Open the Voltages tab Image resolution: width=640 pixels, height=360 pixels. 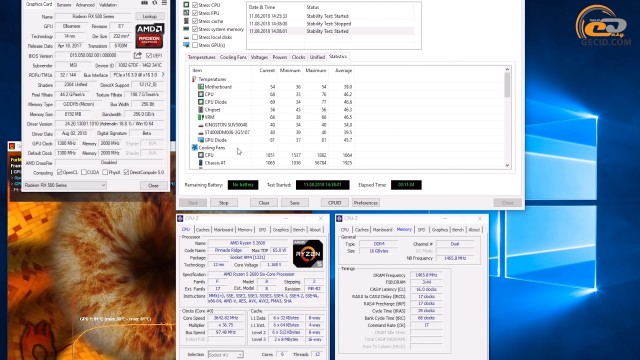[x=259, y=57]
